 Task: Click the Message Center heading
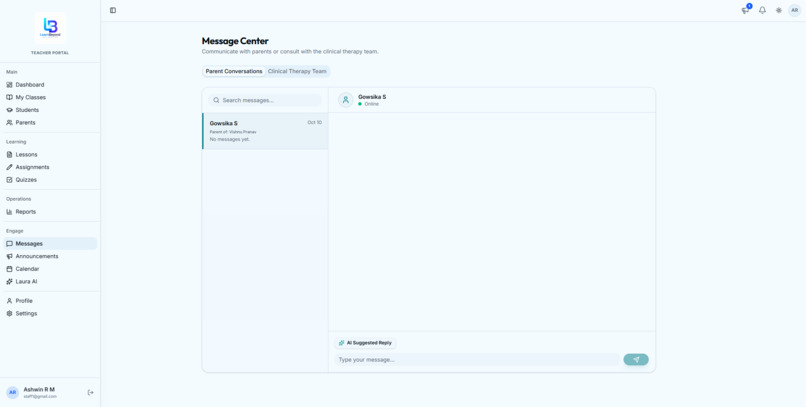click(x=235, y=41)
